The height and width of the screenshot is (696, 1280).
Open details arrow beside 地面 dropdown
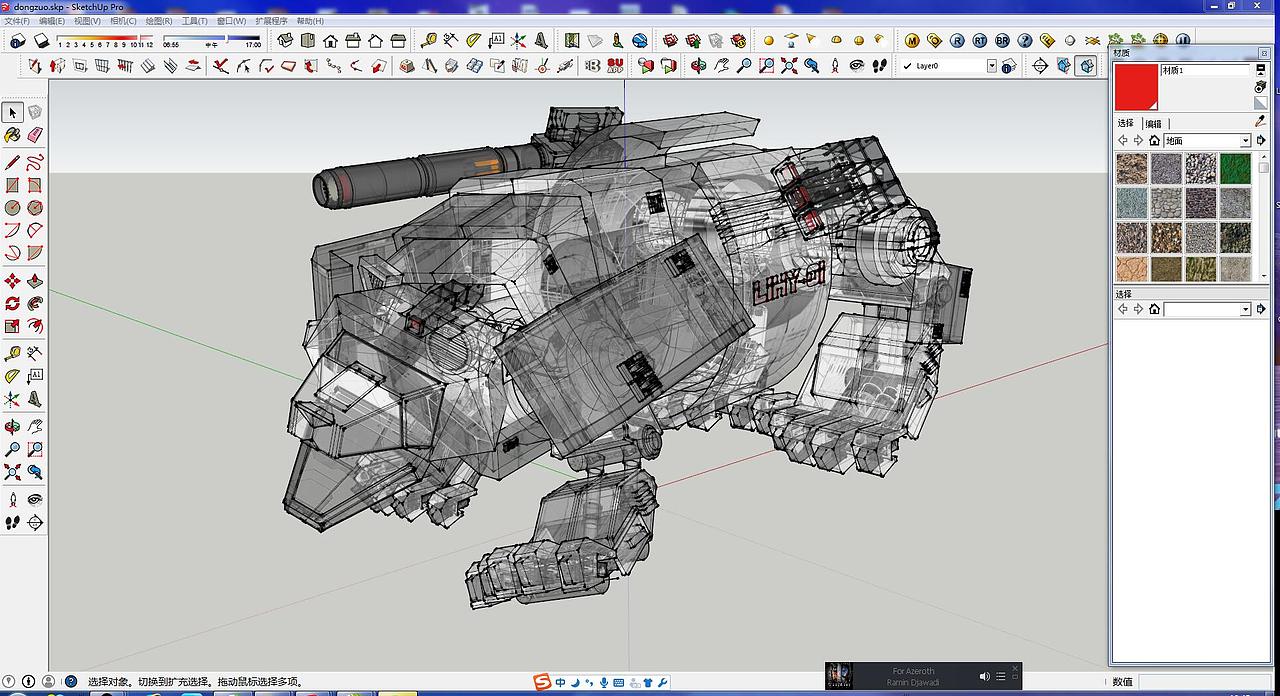[x=1261, y=141]
